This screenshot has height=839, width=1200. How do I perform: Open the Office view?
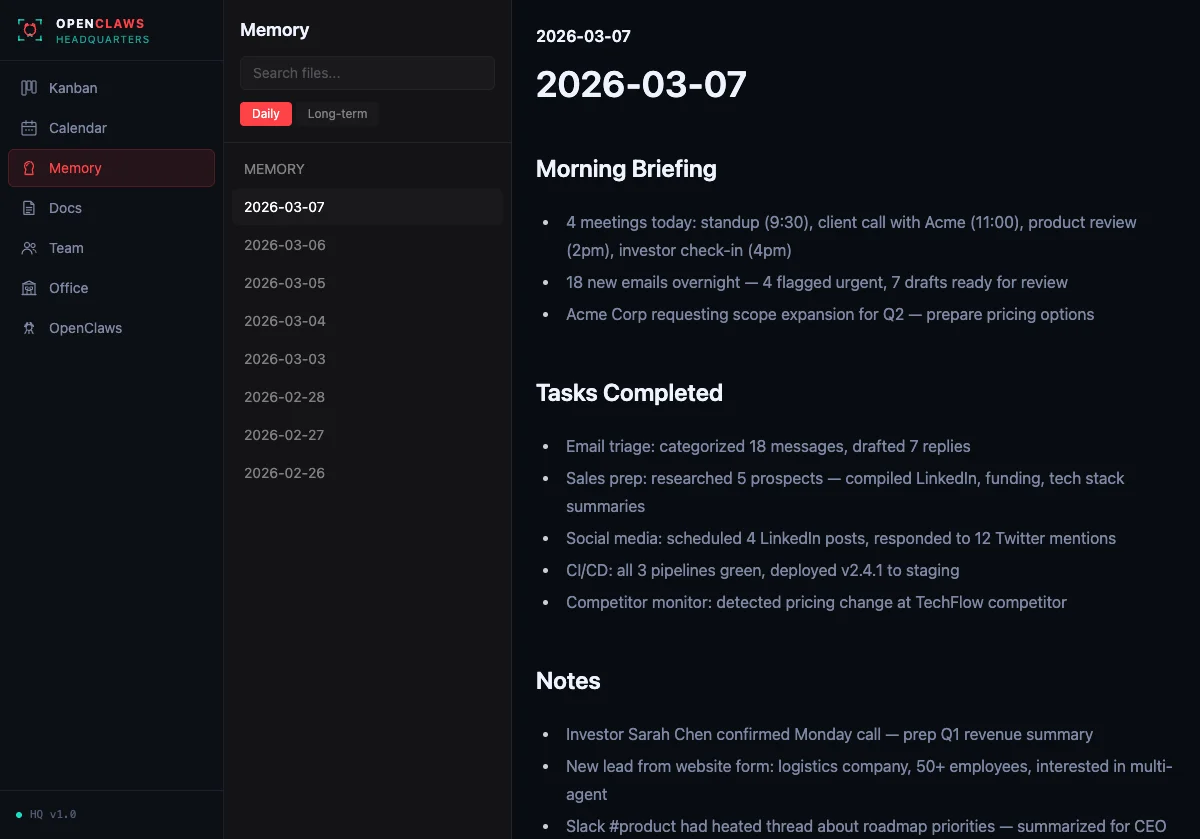pos(111,288)
